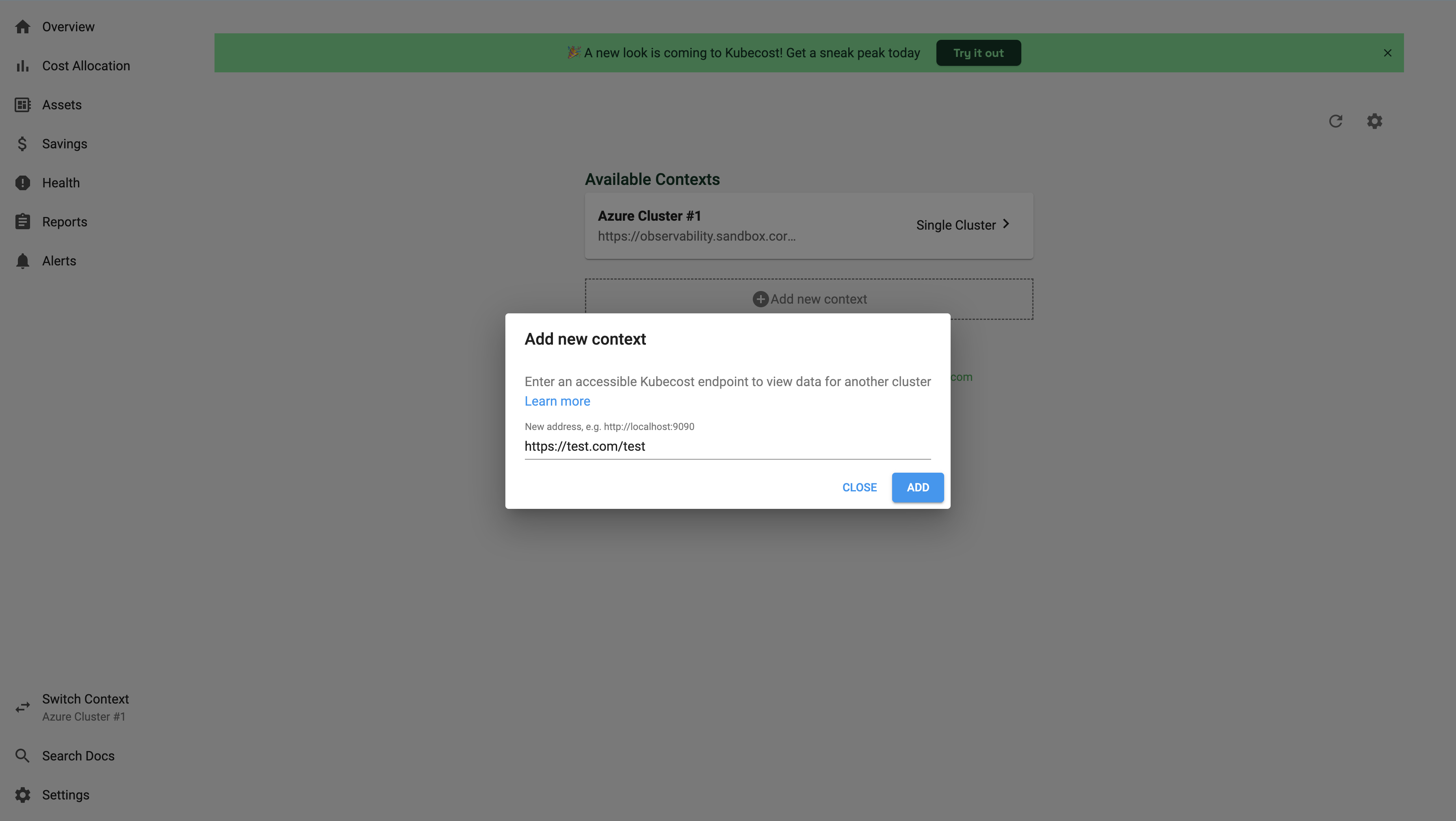Open the Learn more link
This screenshot has width=1456, height=821.
pos(557,401)
